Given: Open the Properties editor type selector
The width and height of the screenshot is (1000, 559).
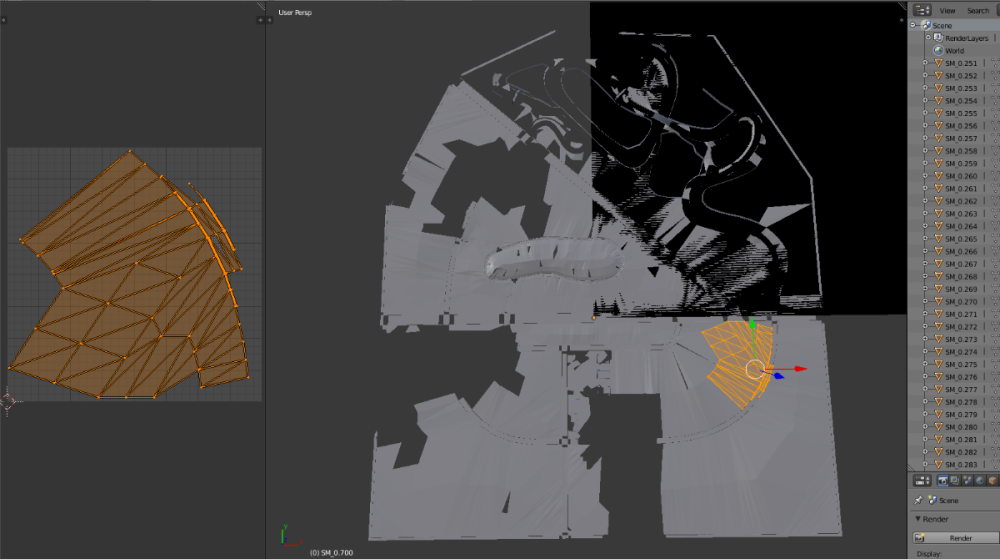Looking at the screenshot, I should point(922,481).
